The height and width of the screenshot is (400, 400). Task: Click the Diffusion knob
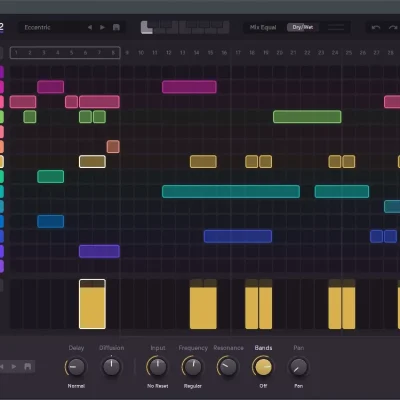click(111, 367)
